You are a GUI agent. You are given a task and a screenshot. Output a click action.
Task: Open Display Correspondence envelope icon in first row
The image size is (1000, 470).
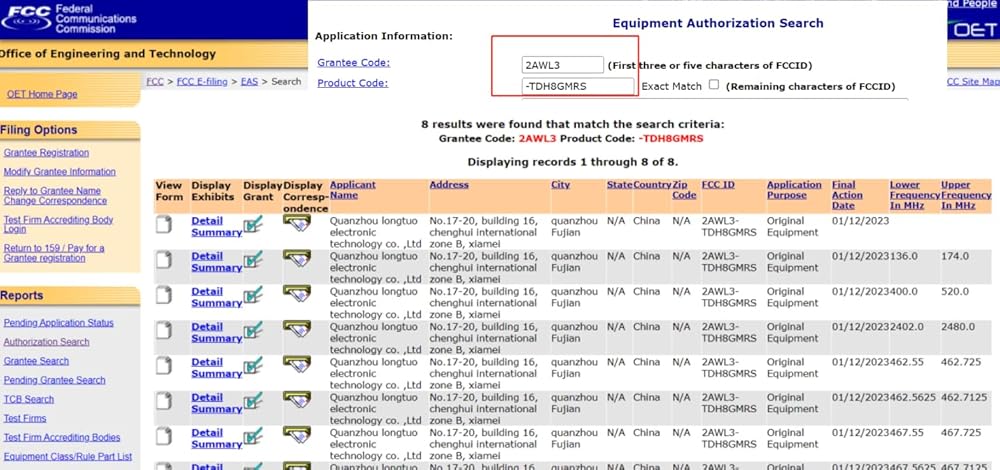point(297,223)
